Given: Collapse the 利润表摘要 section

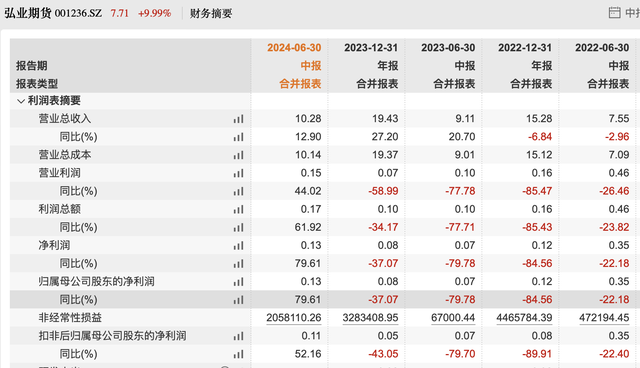Looking at the screenshot, I should click(x=21, y=101).
